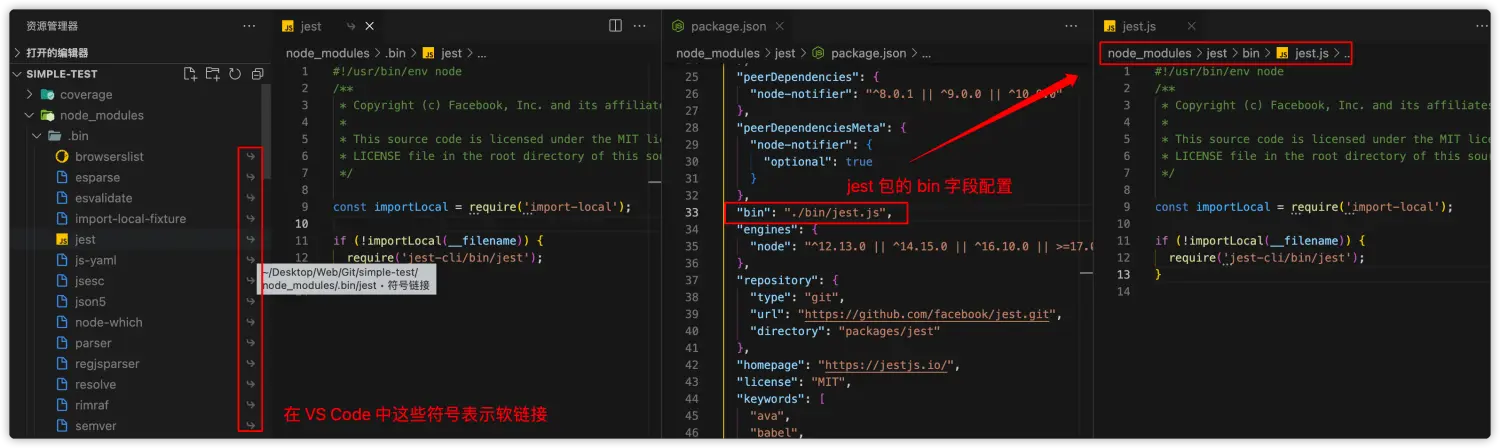
Task: Click the symlink arrow beside browserslist
Action: [x=250, y=157]
